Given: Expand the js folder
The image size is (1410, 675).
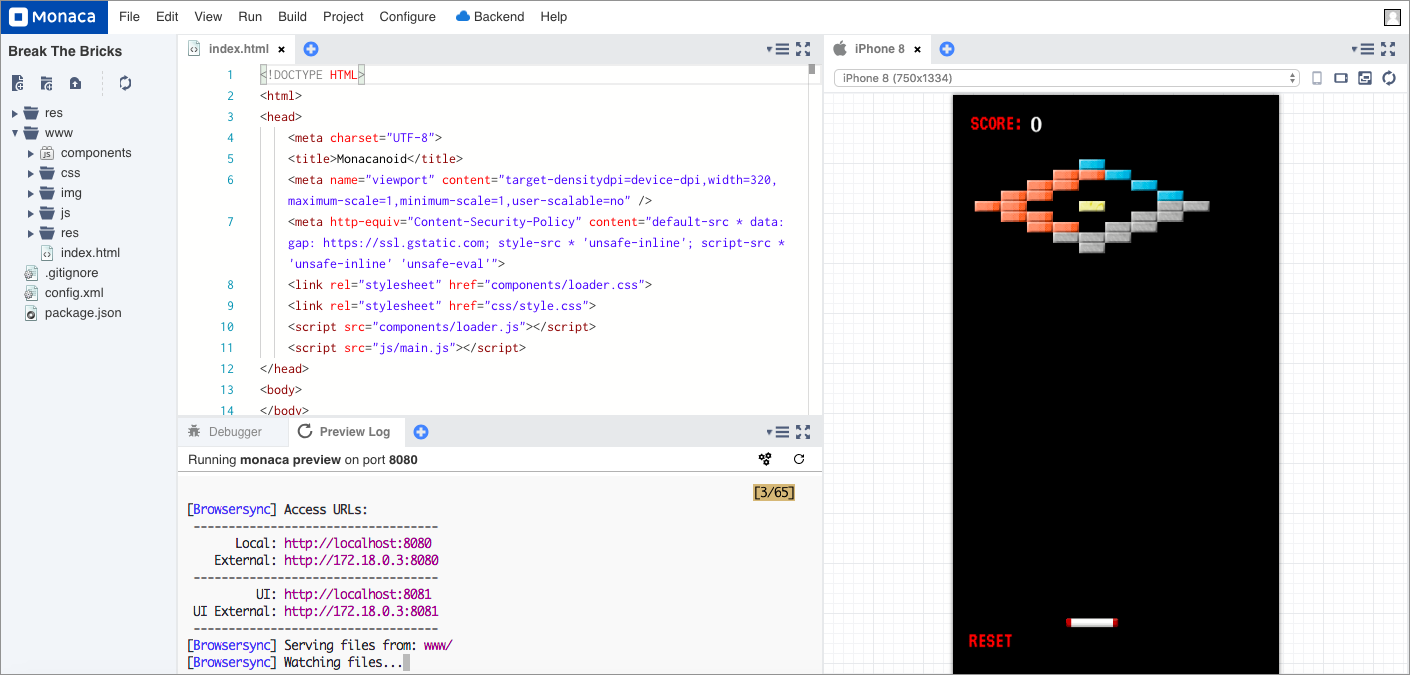Looking at the screenshot, I should coord(31,213).
